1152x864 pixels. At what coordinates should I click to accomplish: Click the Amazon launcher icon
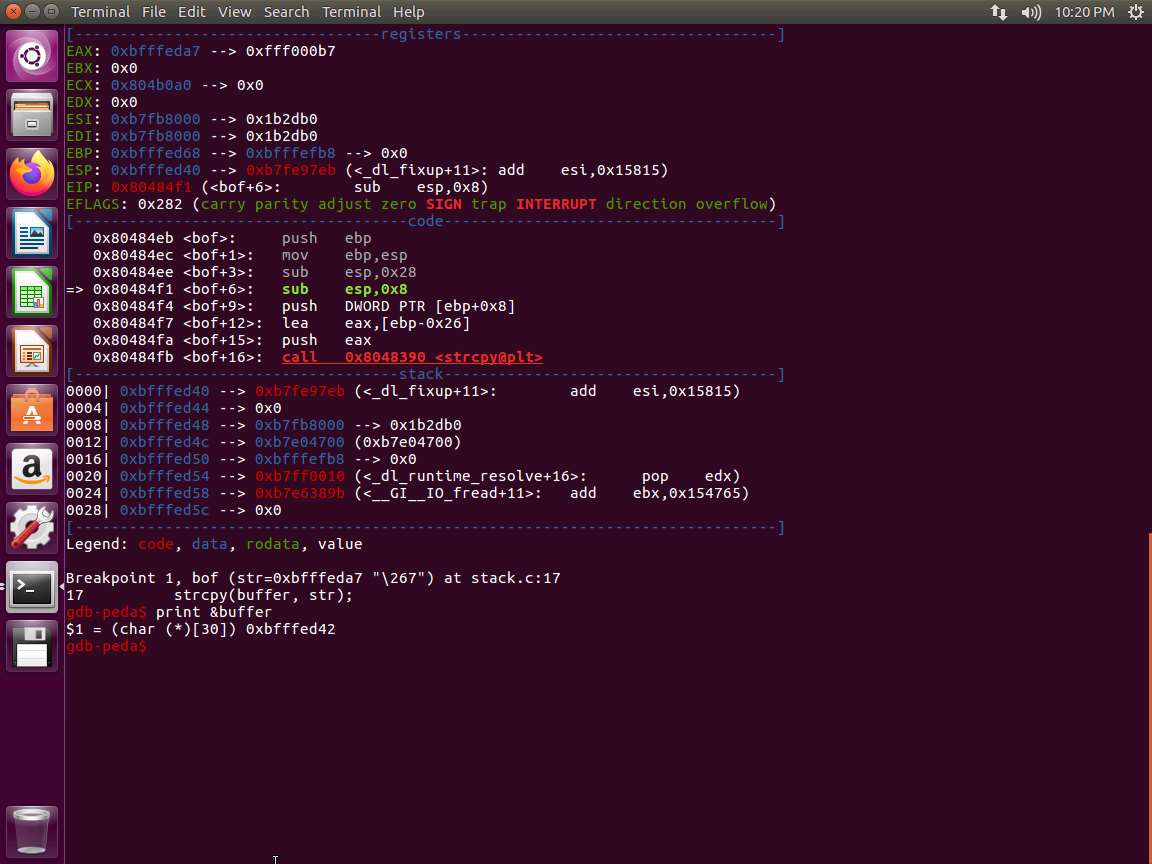[32, 469]
